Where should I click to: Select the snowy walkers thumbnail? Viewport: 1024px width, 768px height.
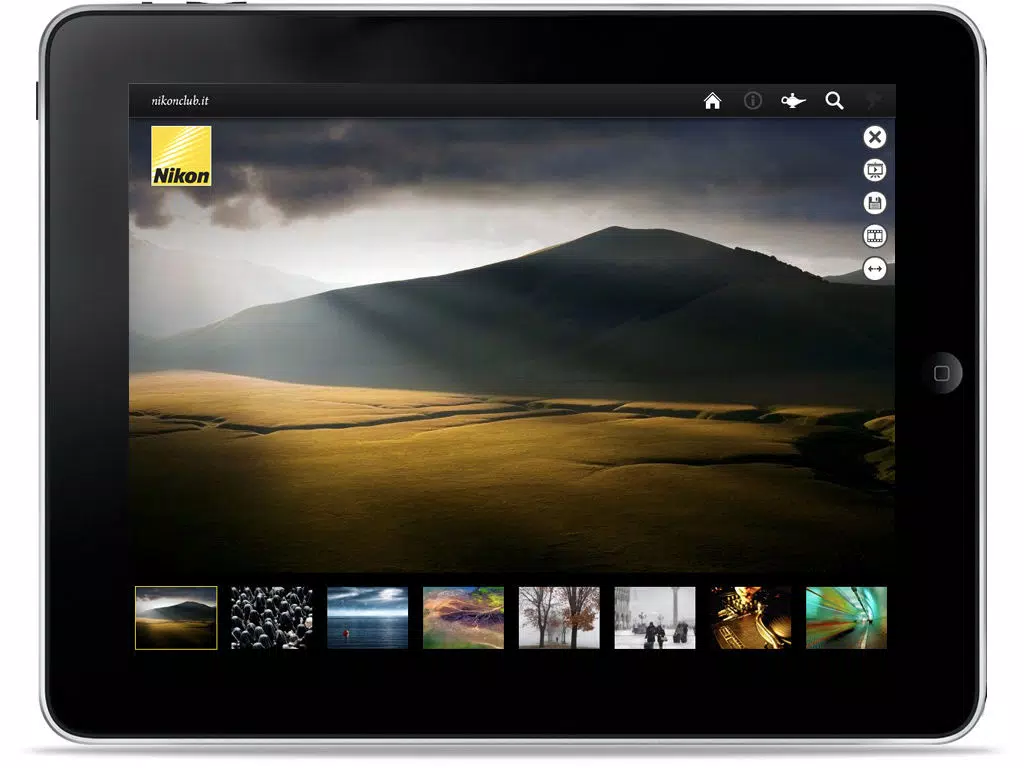click(x=654, y=618)
